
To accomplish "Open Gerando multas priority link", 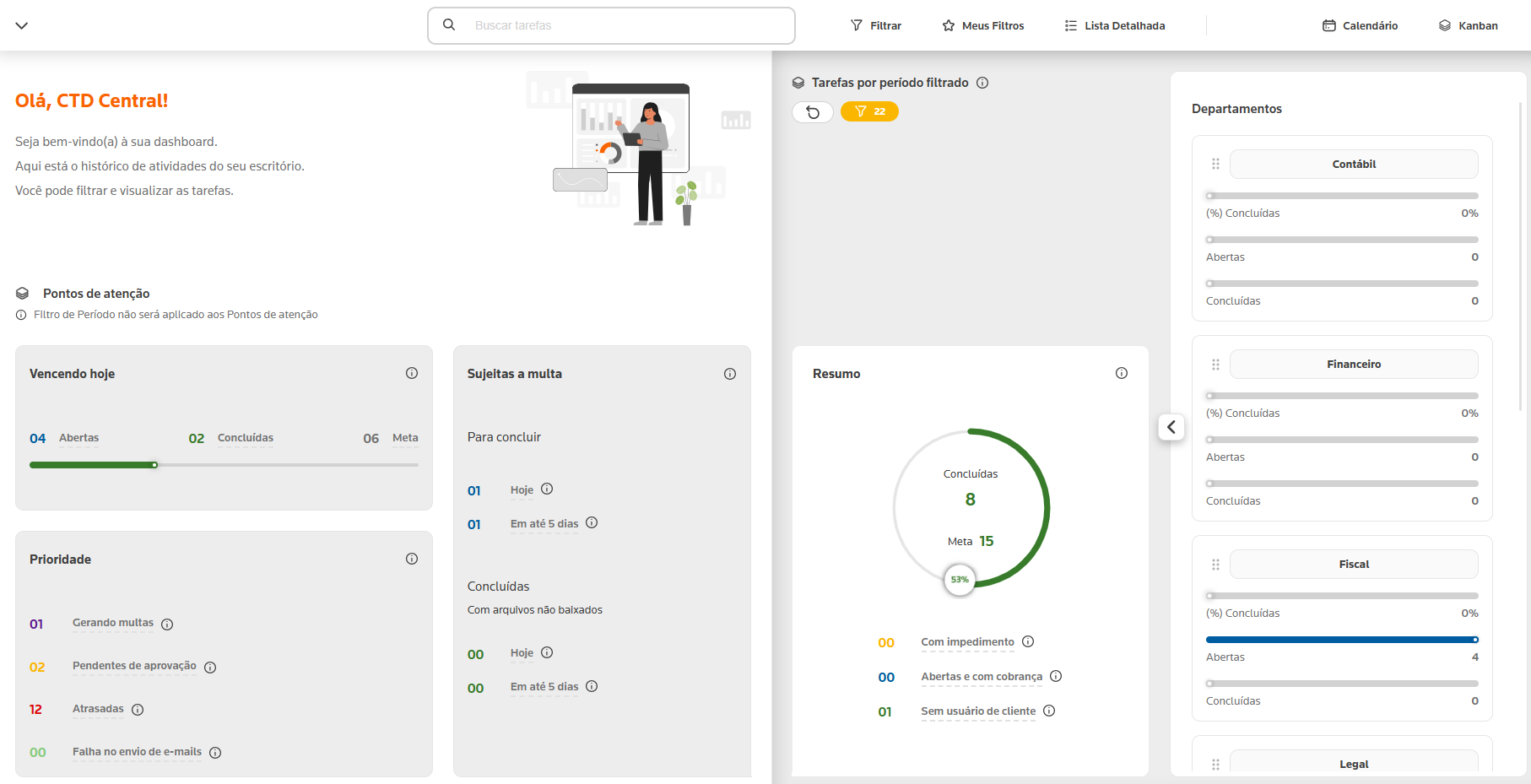I will [x=113, y=623].
